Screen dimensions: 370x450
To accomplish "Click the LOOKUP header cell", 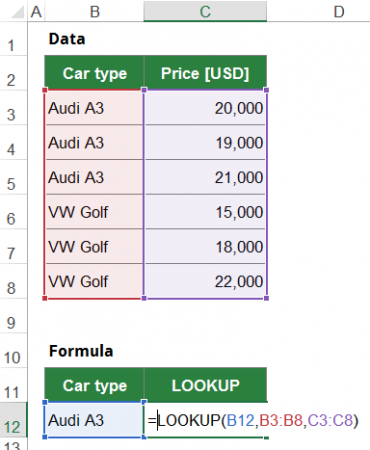I will click(x=205, y=385).
